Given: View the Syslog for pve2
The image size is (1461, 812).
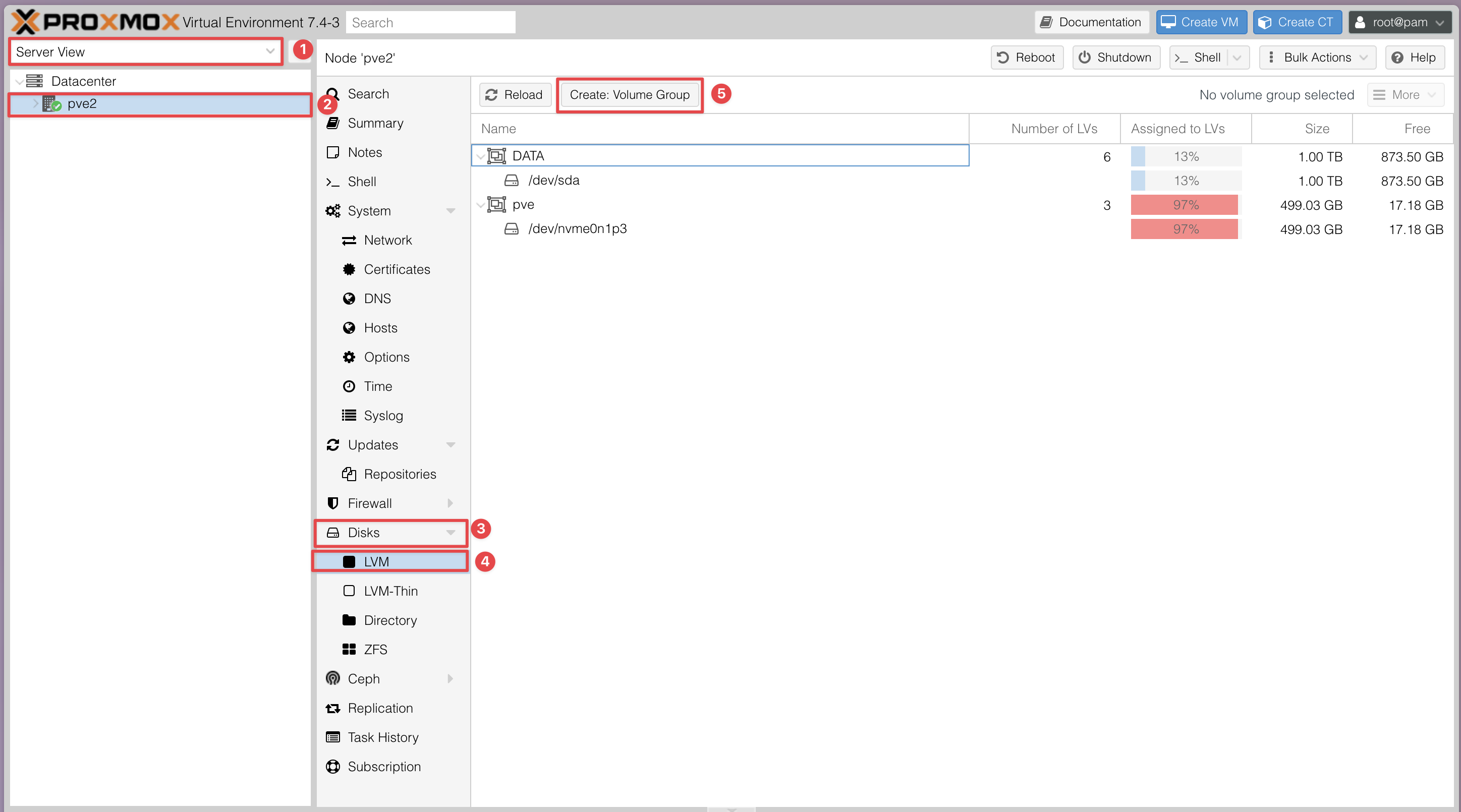Looking at the screenshot, I should click(x=383, y=415).
